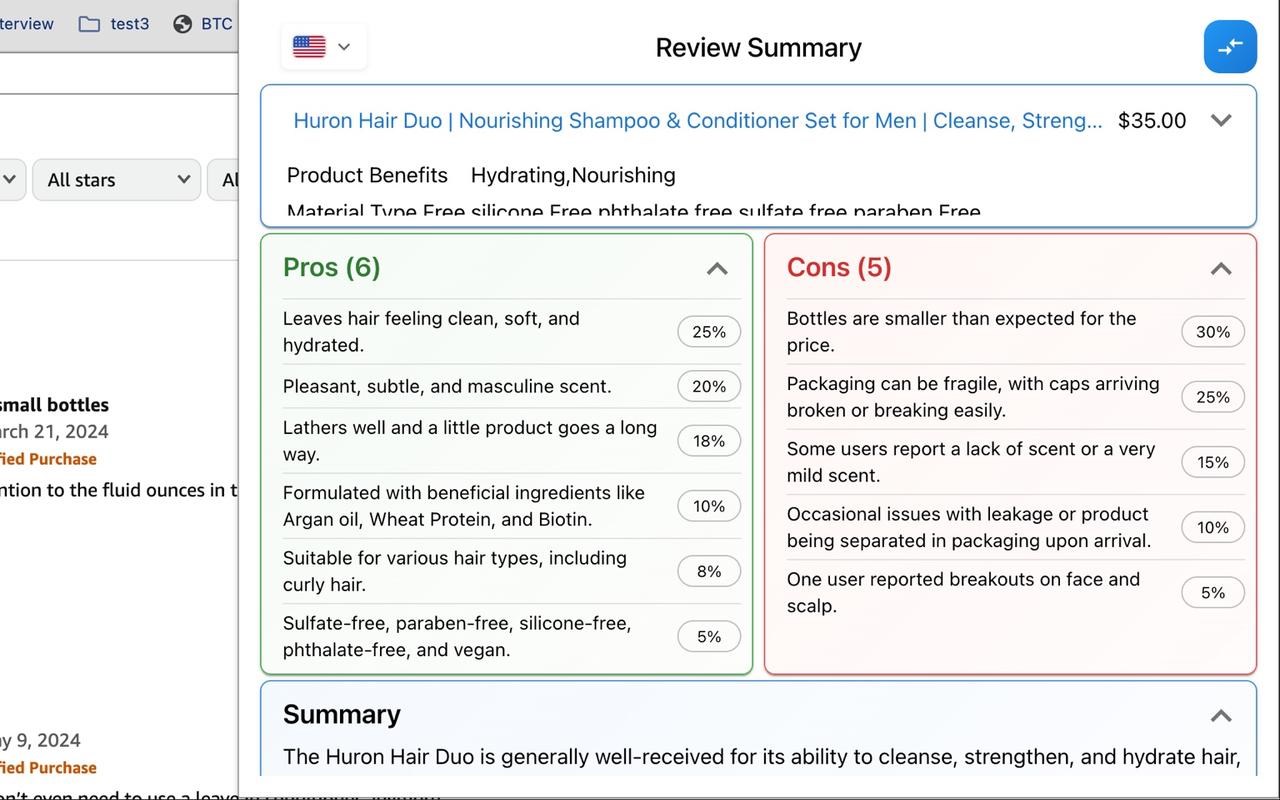Click the blue collapse panel icon button
Viewport: 1280px width, 800px height.
coord(1229,46)
